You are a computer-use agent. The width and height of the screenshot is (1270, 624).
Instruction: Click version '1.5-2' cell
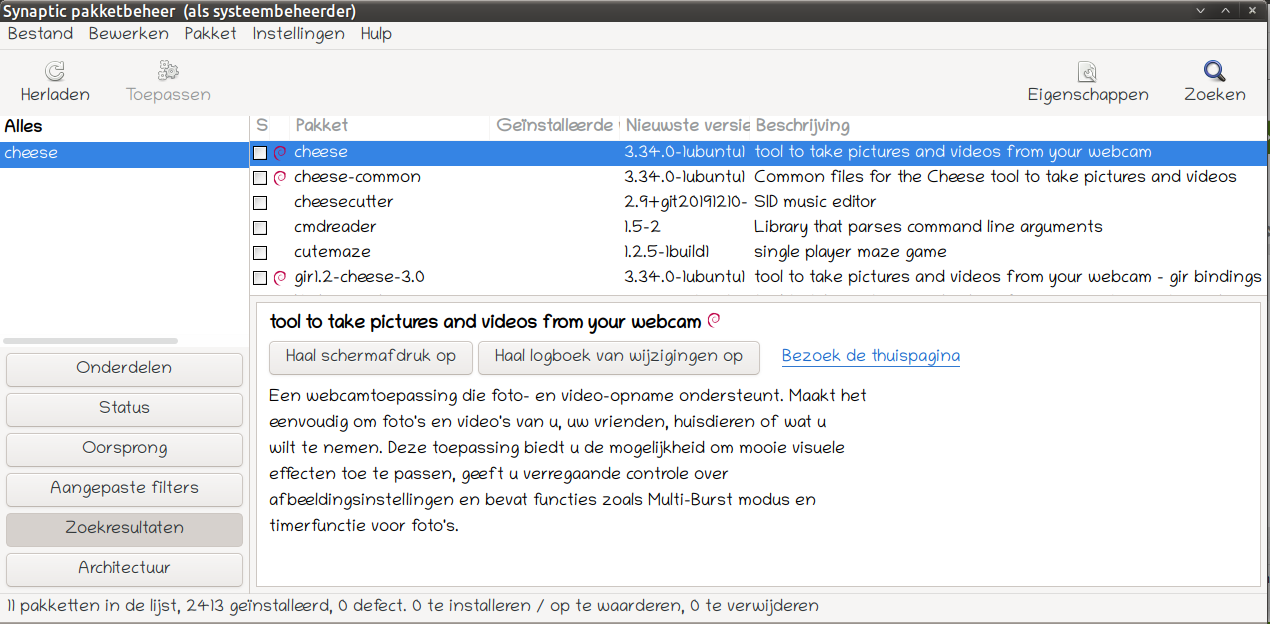[642, 227]
